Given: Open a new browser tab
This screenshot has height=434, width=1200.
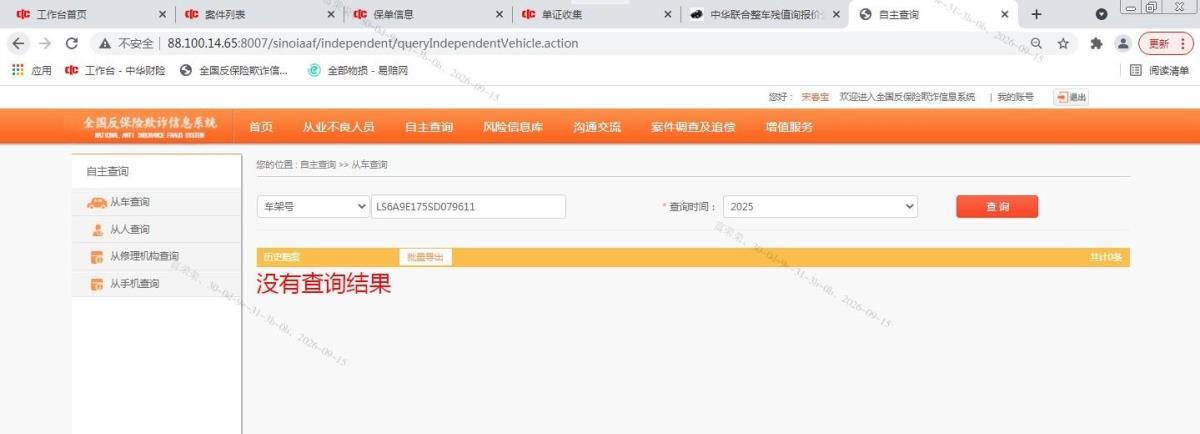Looking at the screenshot, I should pos(1036,14).
